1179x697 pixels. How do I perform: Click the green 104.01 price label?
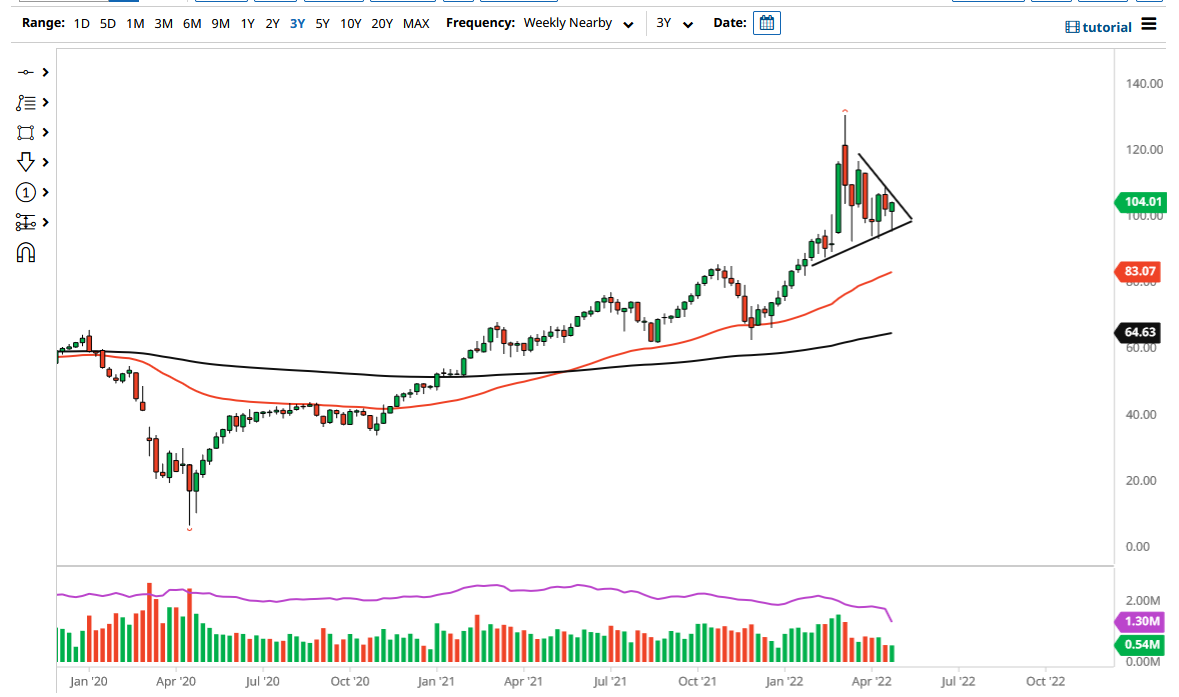tap(1139, 202)
